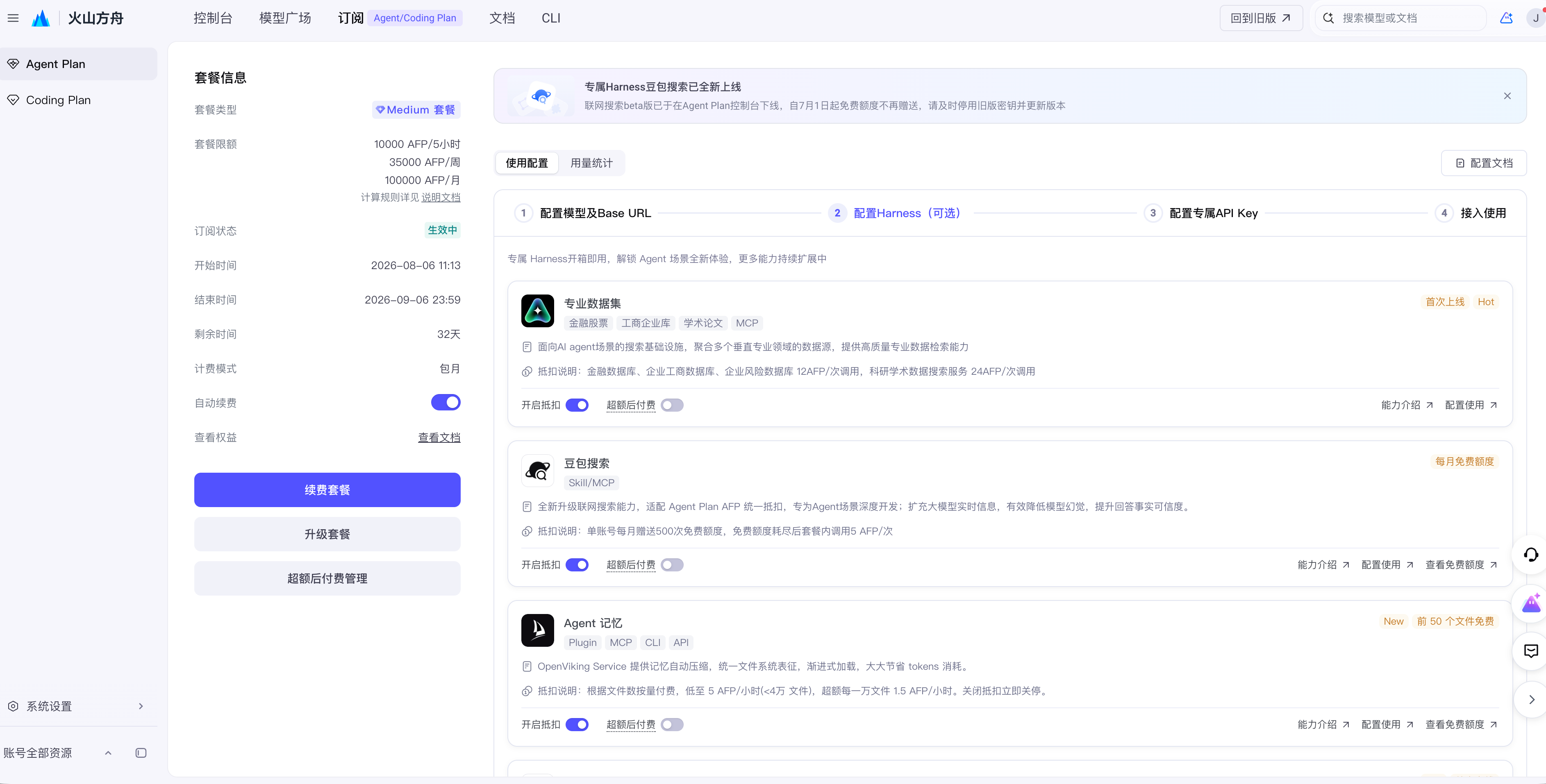This screenshot has width=1546, height=784.
Task: Focus the 搜索模型或文档 search field
Action: [1400, 18]
